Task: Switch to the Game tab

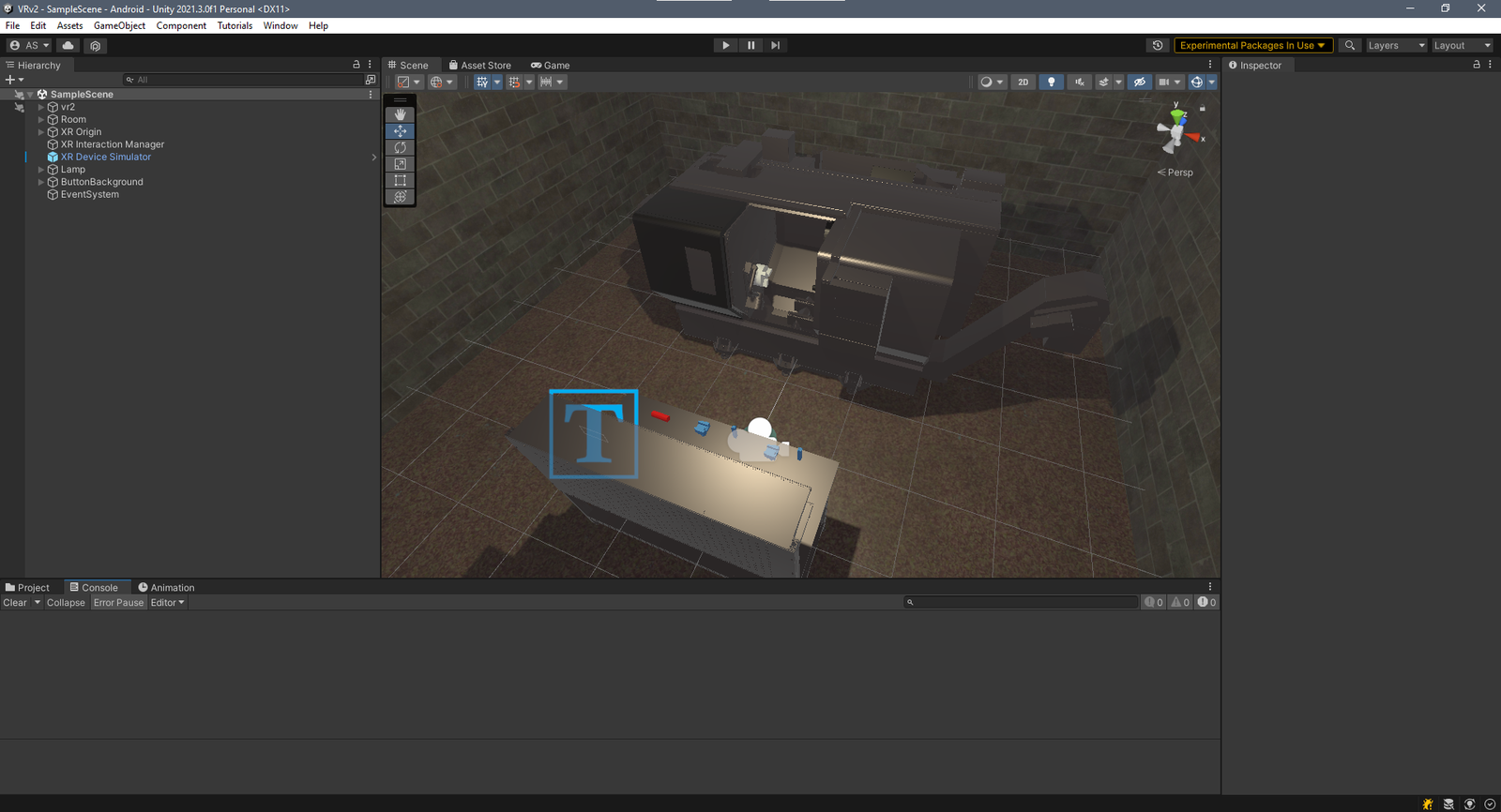Action: click(551, 66)
